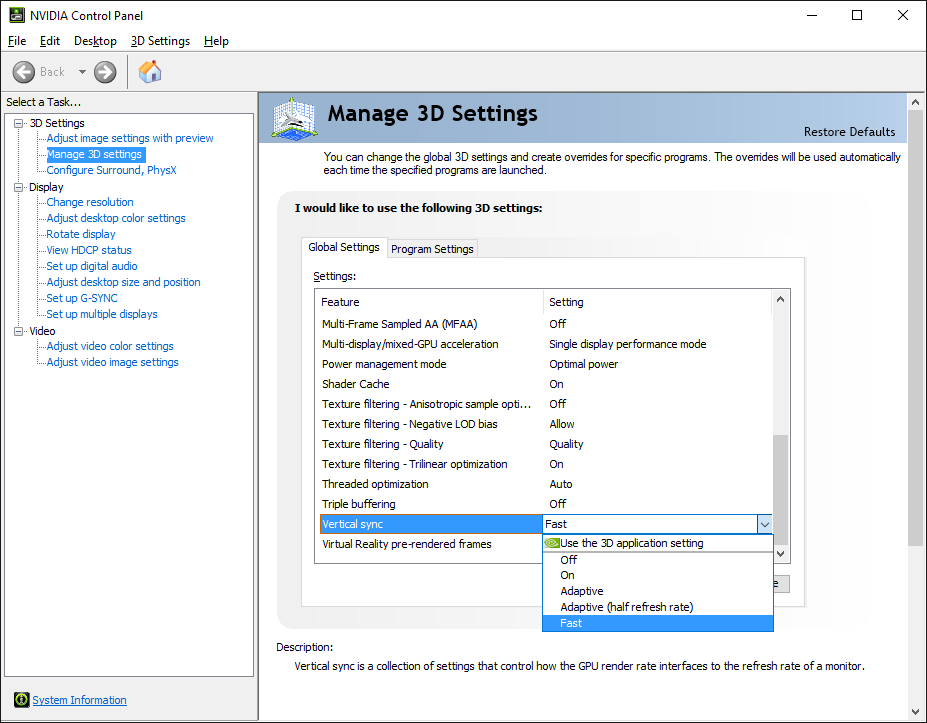
Task: Click the Manage 3D Settings header icon
Action: (294, 118)
